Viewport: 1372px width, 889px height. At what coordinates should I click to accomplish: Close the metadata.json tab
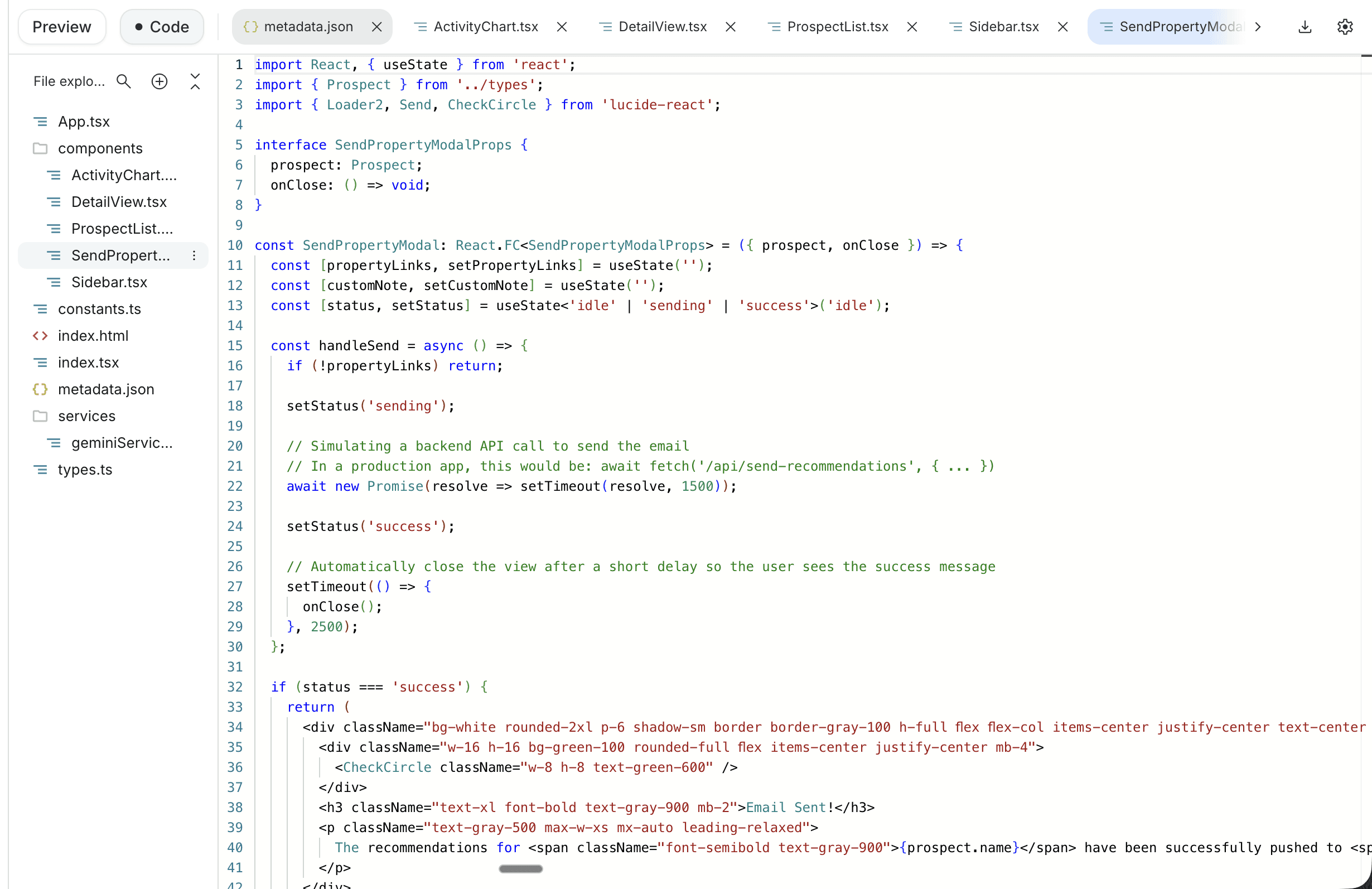pyautogui.click(x=376, y=27)
